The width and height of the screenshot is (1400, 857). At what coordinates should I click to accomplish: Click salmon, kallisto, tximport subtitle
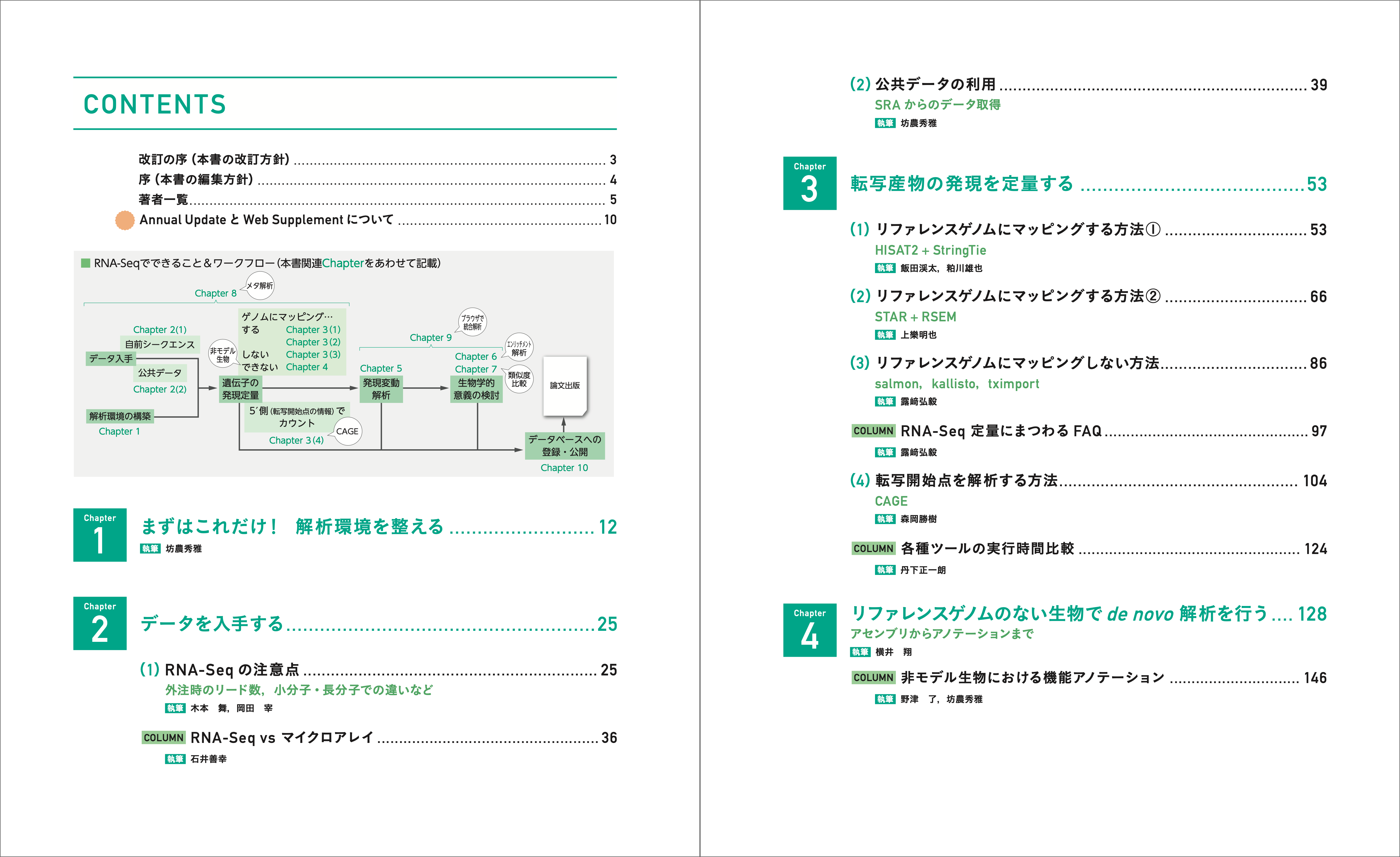(956, 384)
